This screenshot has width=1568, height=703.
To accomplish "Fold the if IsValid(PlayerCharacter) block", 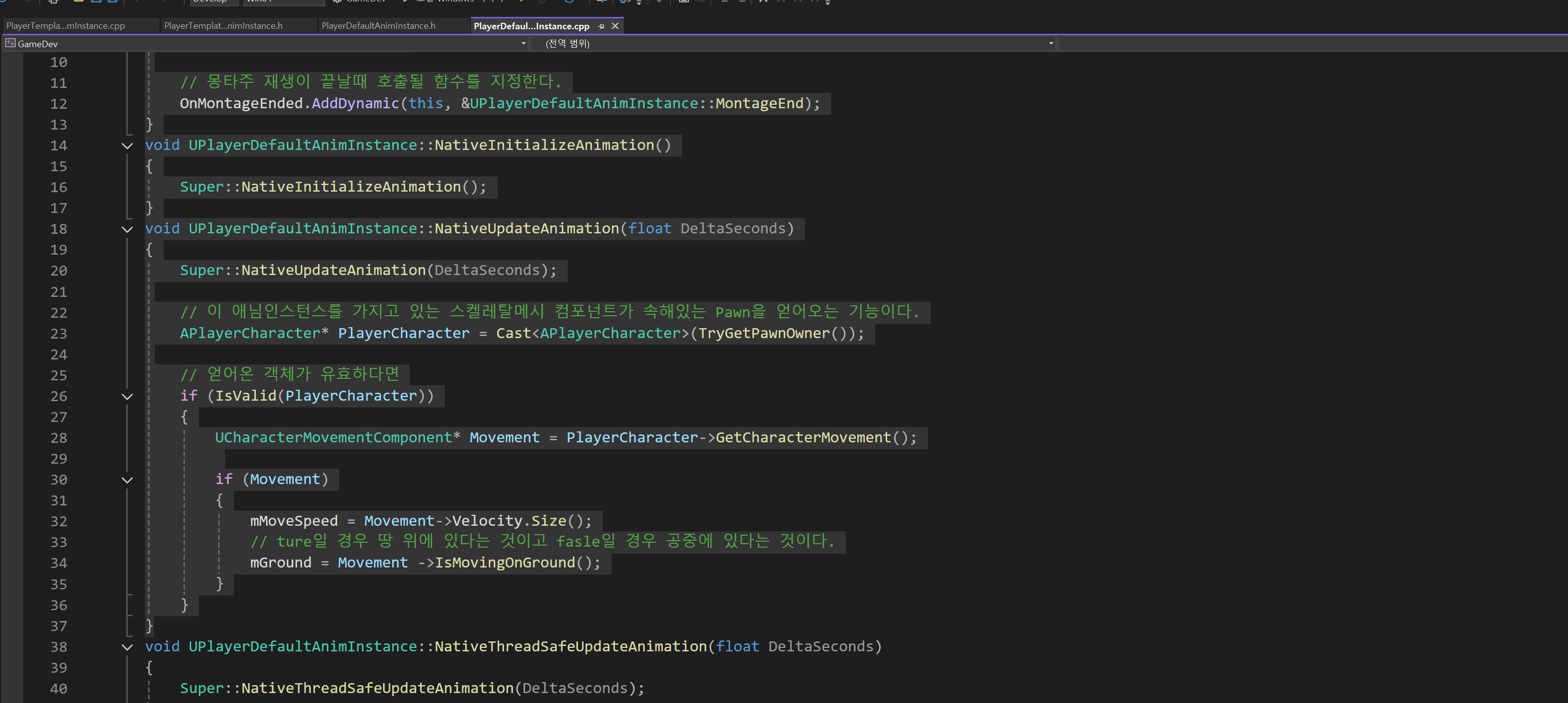I will (127, 396).
